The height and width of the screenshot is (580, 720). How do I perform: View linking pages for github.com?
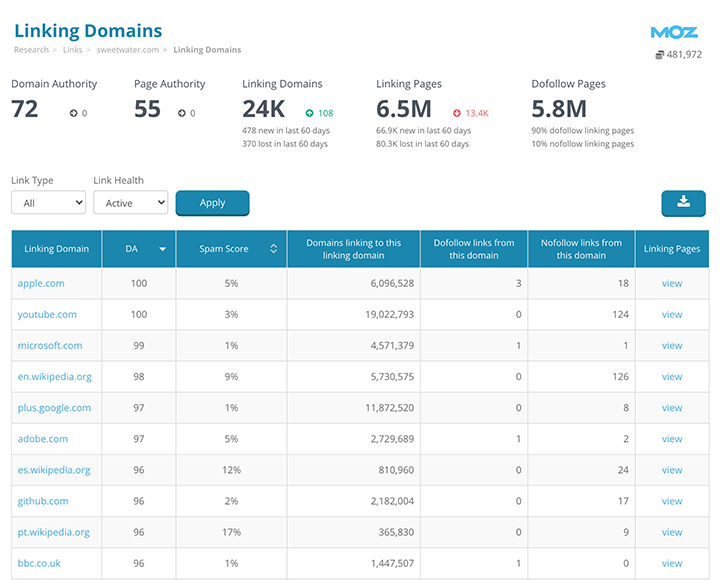pyautogui.click(x=671, y=501)
